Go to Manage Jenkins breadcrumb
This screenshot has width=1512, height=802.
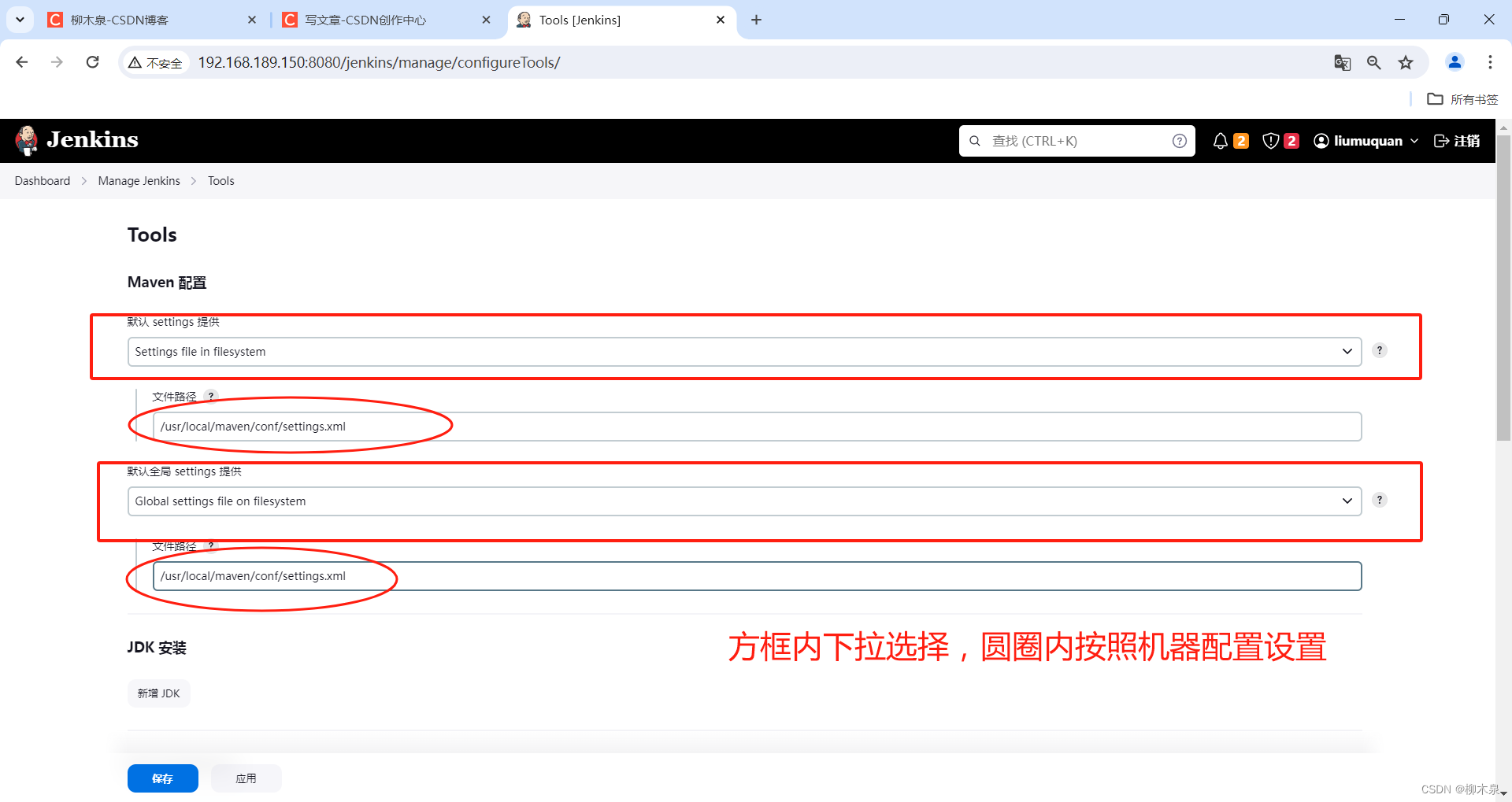139,181
